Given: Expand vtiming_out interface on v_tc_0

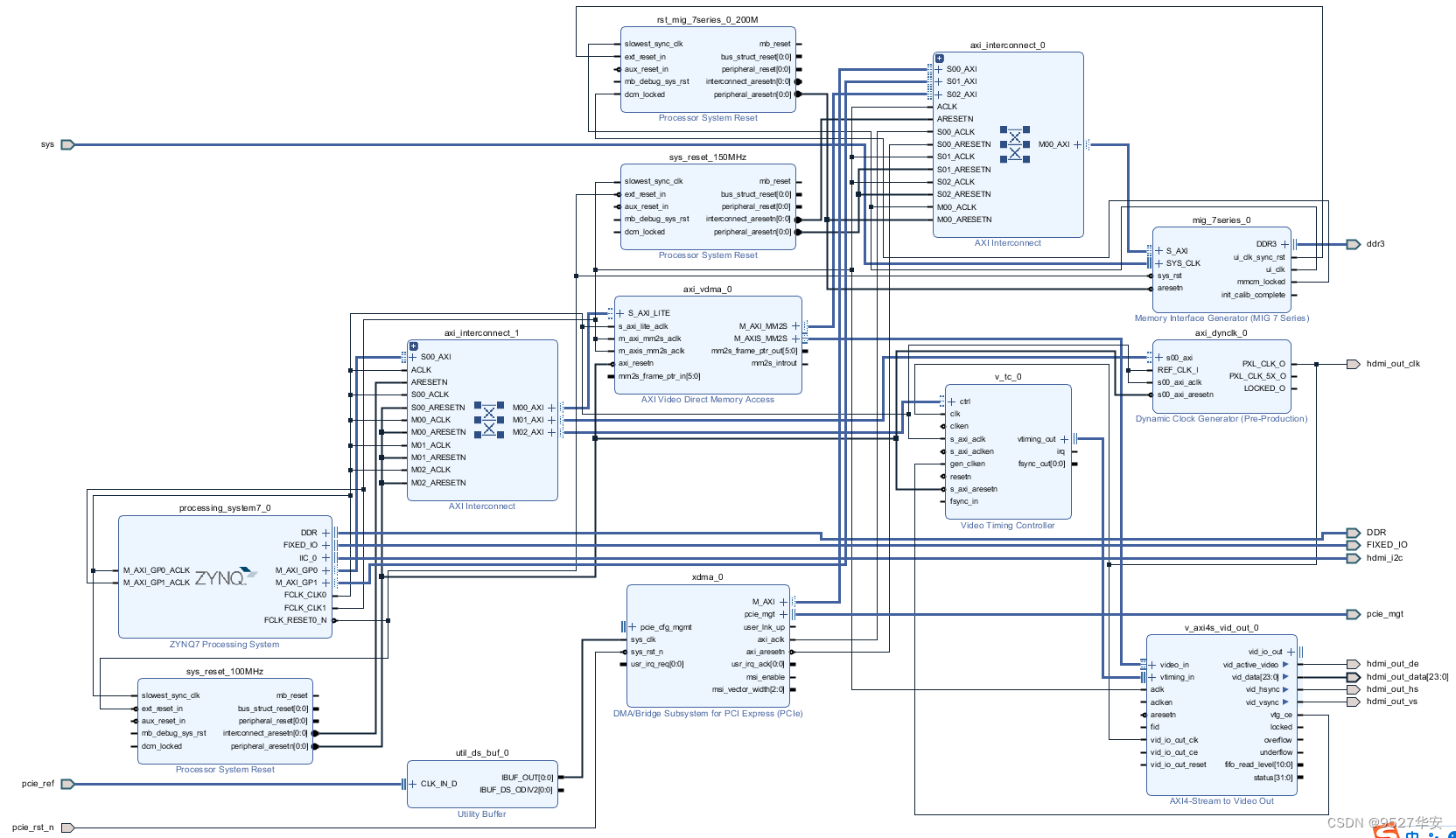Looking at the screenshot, I should click(1064, 439).
